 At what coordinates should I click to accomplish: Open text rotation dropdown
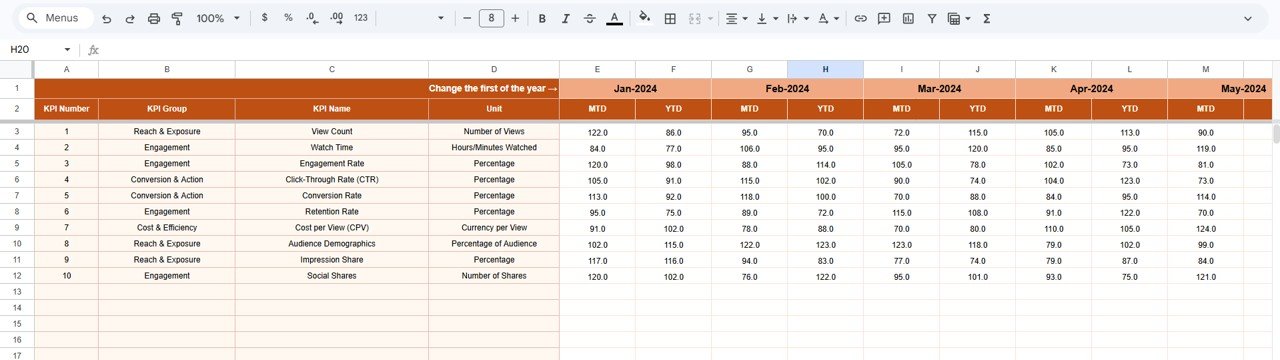coord(828,18)
